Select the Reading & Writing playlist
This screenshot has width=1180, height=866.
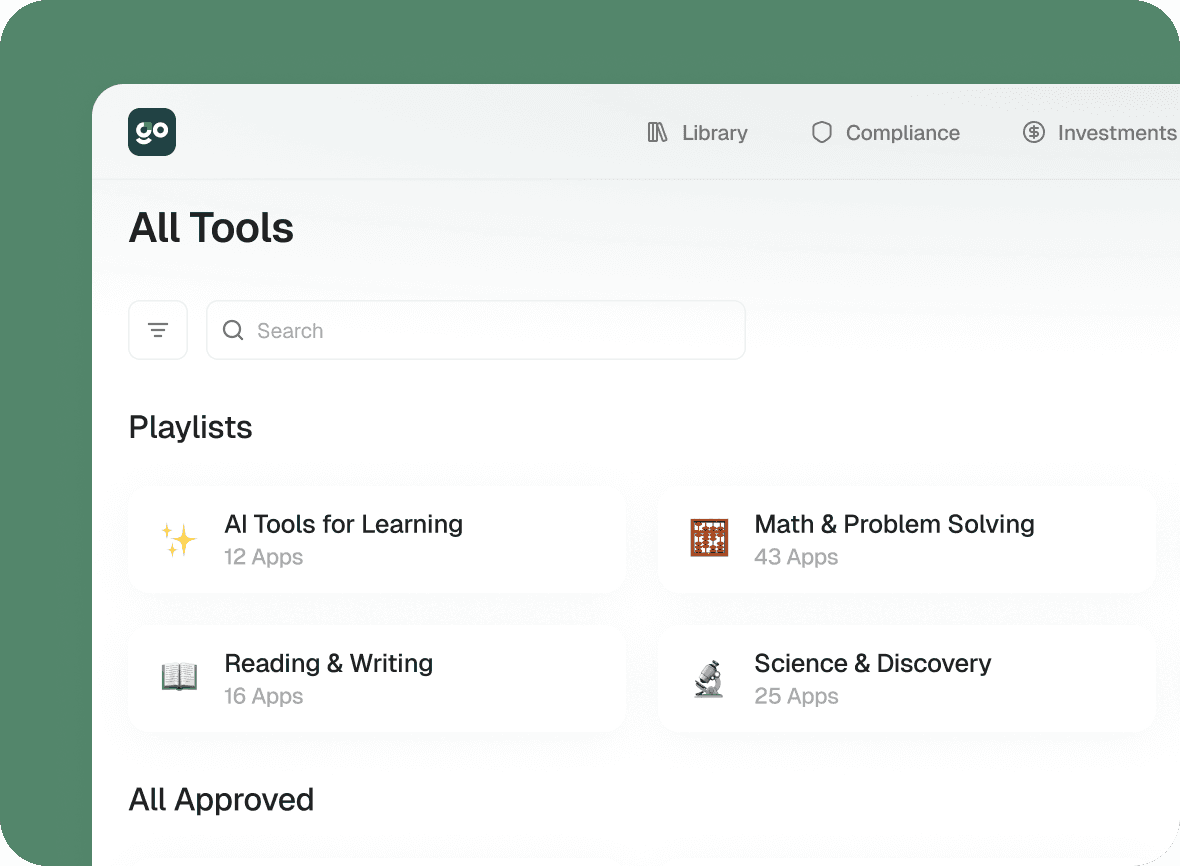tap(378, 679)
